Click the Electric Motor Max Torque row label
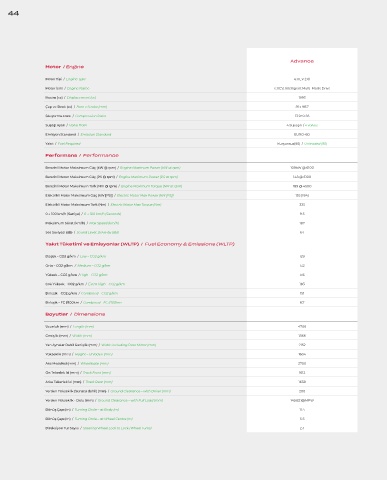Viewport: 387px width, 480px height. (x=103, y=204)
